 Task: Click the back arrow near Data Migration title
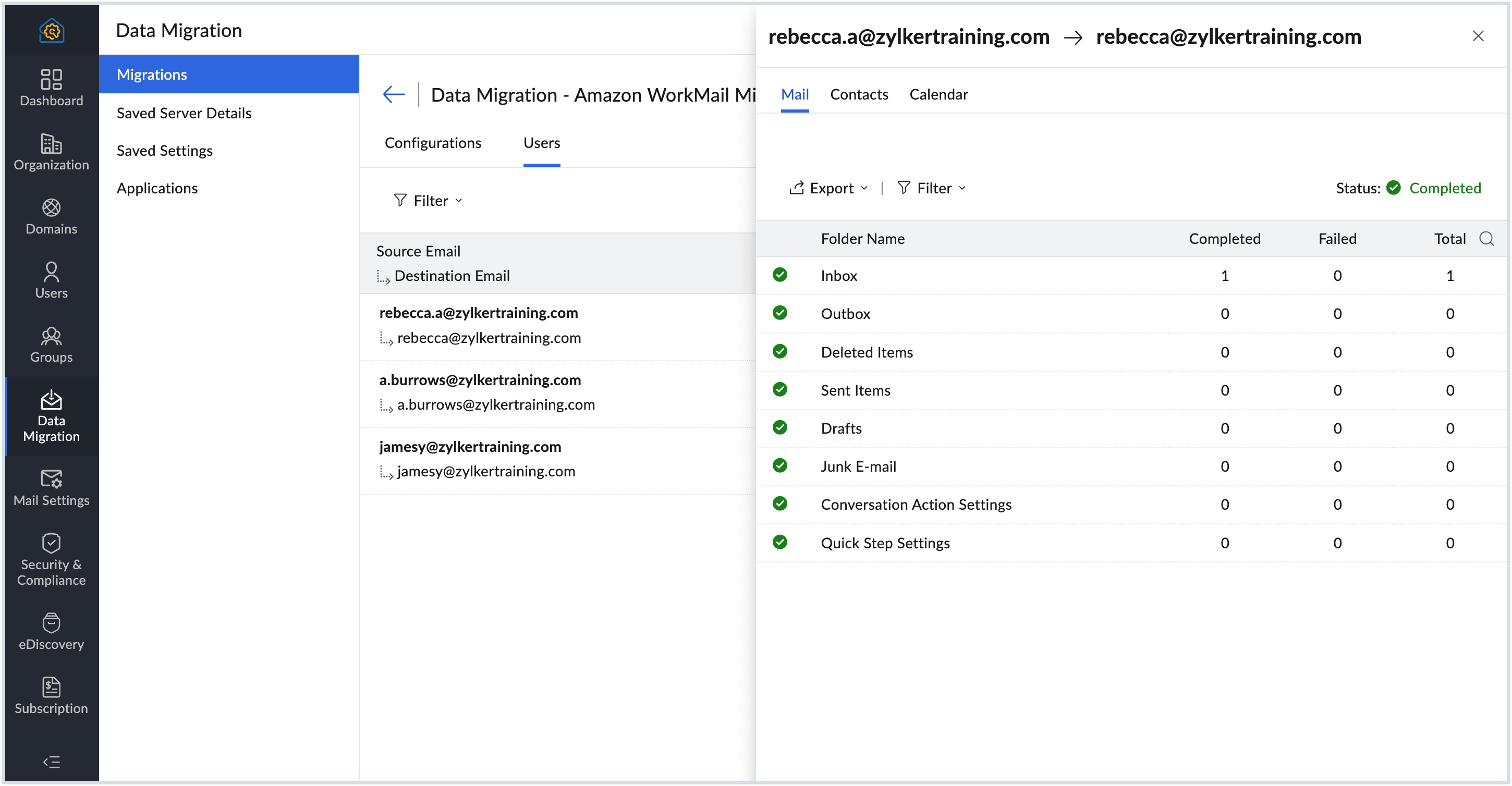click(393, 94)
